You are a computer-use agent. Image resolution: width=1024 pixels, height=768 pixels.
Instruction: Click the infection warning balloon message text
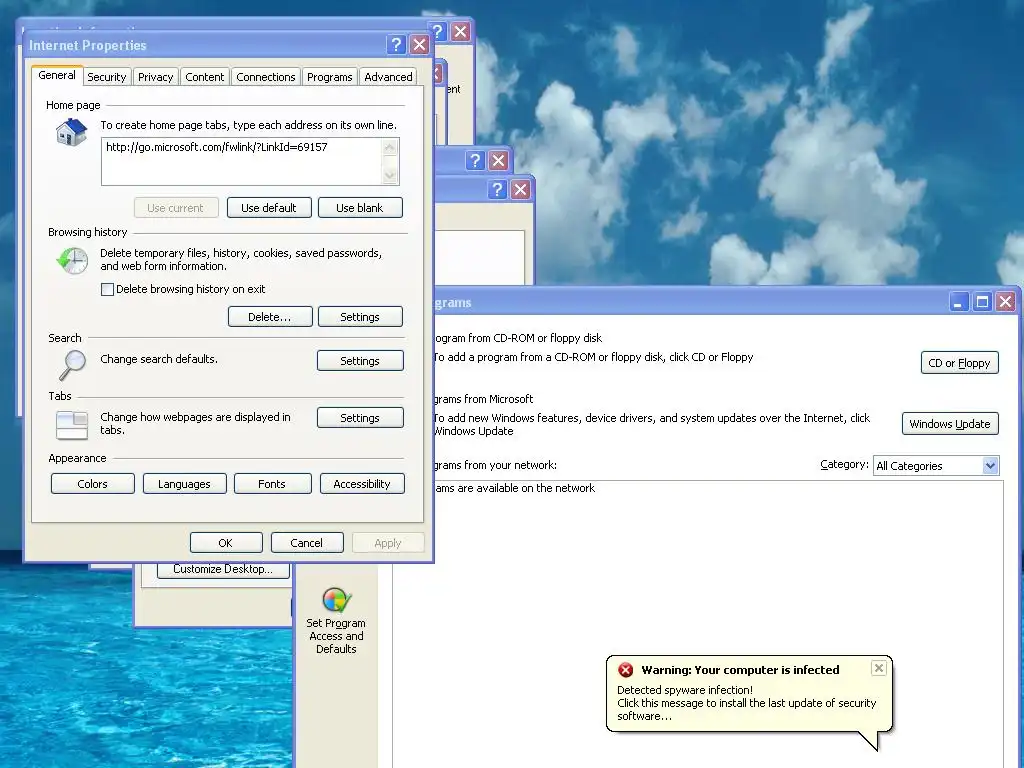pos(746,703)
